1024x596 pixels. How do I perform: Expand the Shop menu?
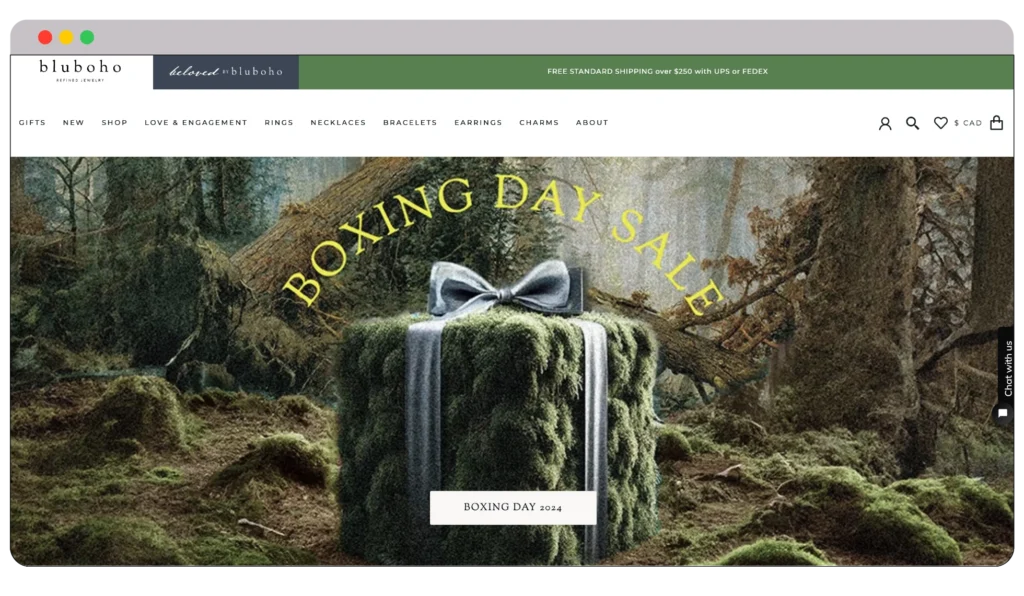114,123
